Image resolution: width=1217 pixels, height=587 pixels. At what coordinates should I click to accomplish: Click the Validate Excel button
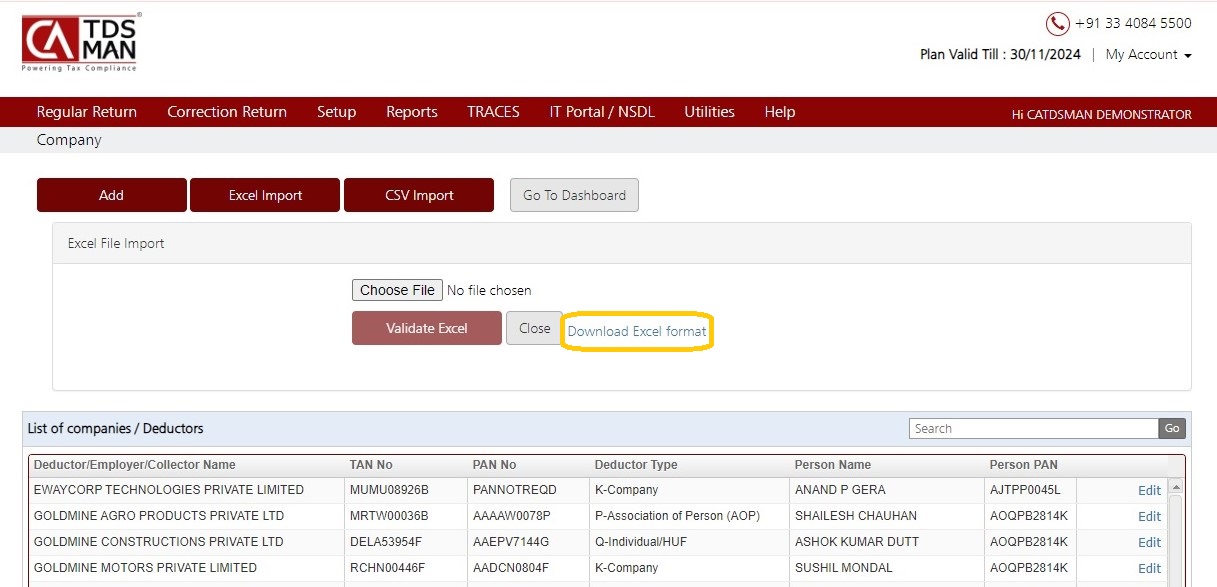click(x=427, y=328)
